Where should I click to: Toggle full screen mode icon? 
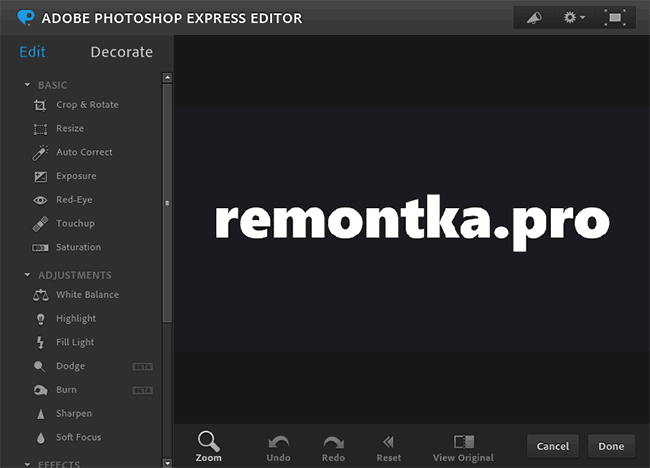click(x=615, y=18)
